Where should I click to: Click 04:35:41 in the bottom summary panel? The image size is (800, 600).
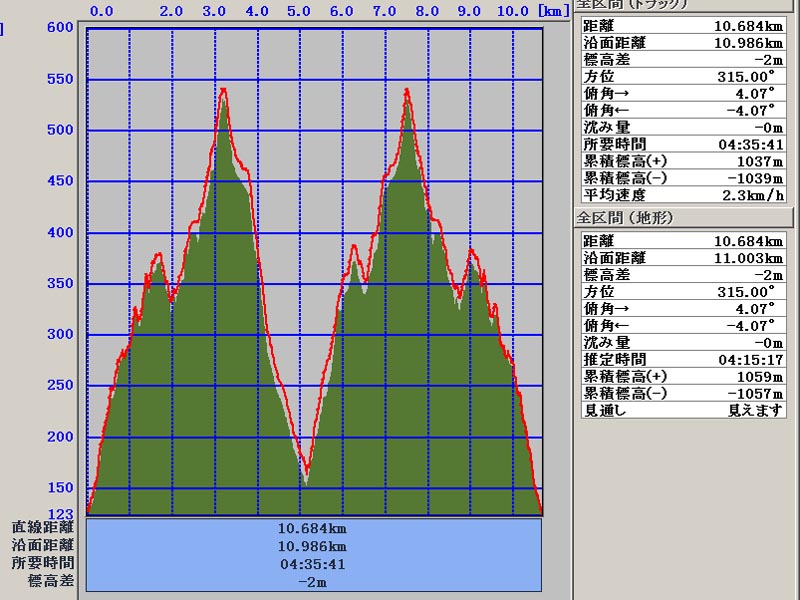[x=314, y=563]
